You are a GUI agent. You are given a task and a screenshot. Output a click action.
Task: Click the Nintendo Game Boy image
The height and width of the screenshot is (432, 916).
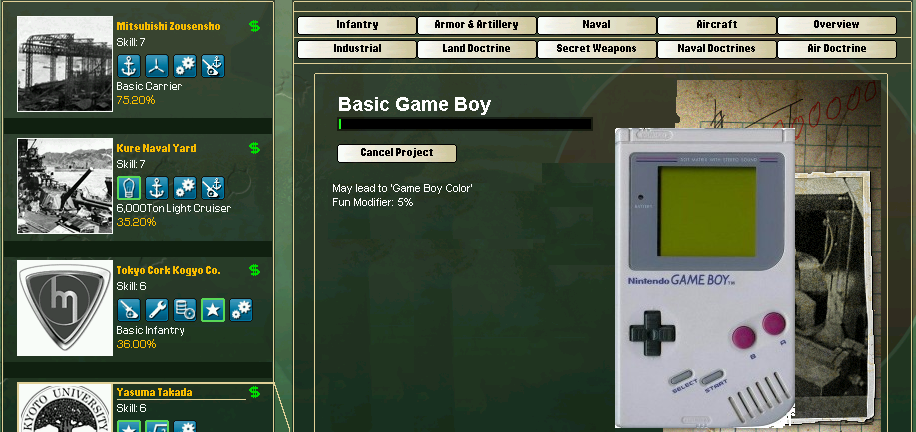[x=705, y=278]
